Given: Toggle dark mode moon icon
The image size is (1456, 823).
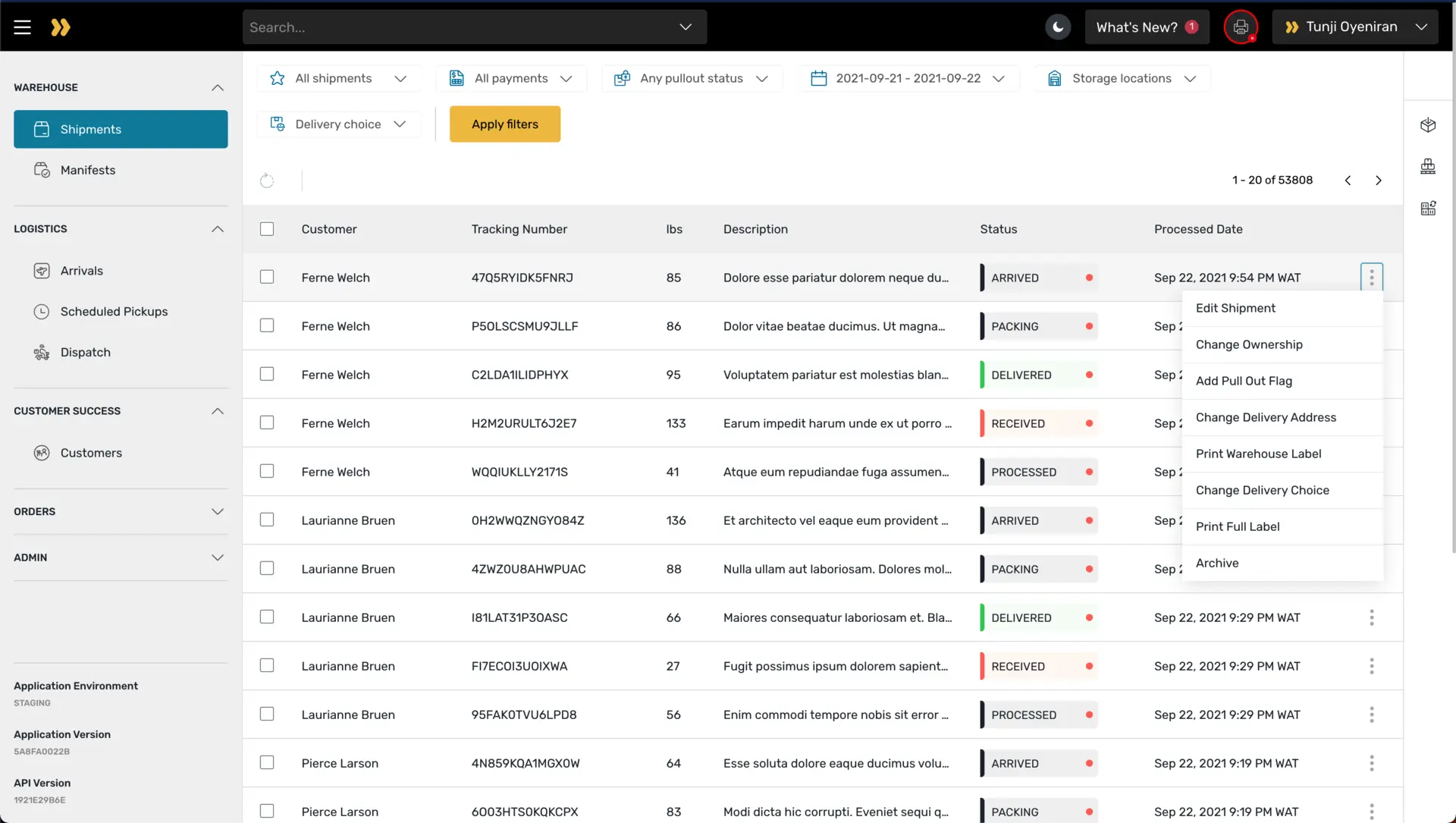Looking at the screenshot, I should (1058, 27).
